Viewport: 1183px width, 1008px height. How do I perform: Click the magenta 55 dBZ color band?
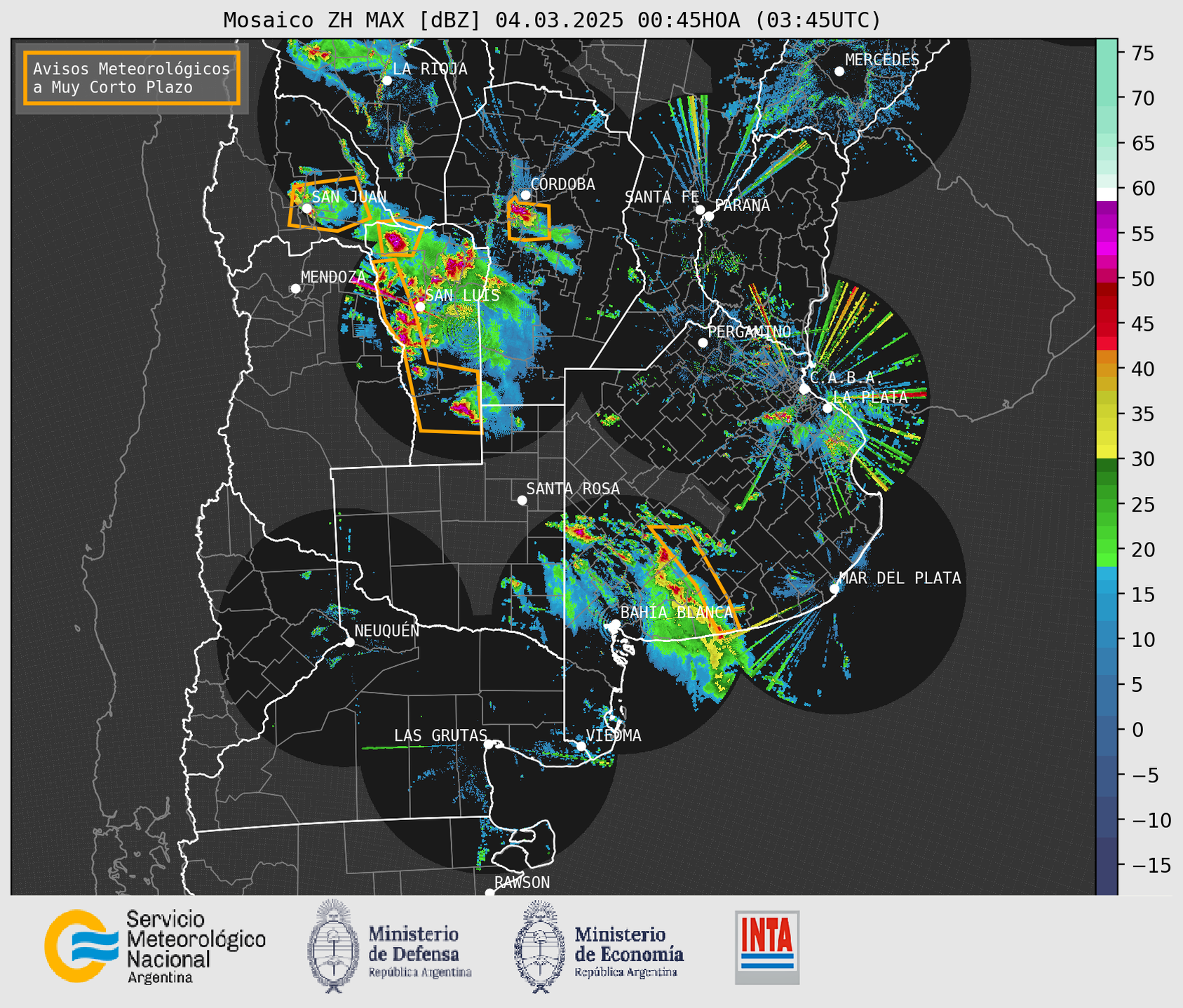click(1107, 233)
